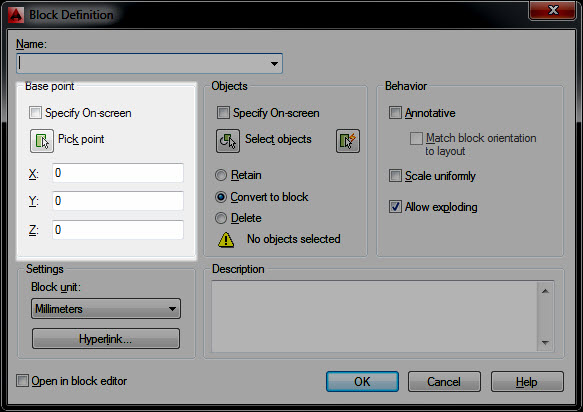Expand the Name dropdown arrow
This screenshot has width=583, height=412.
274,64
